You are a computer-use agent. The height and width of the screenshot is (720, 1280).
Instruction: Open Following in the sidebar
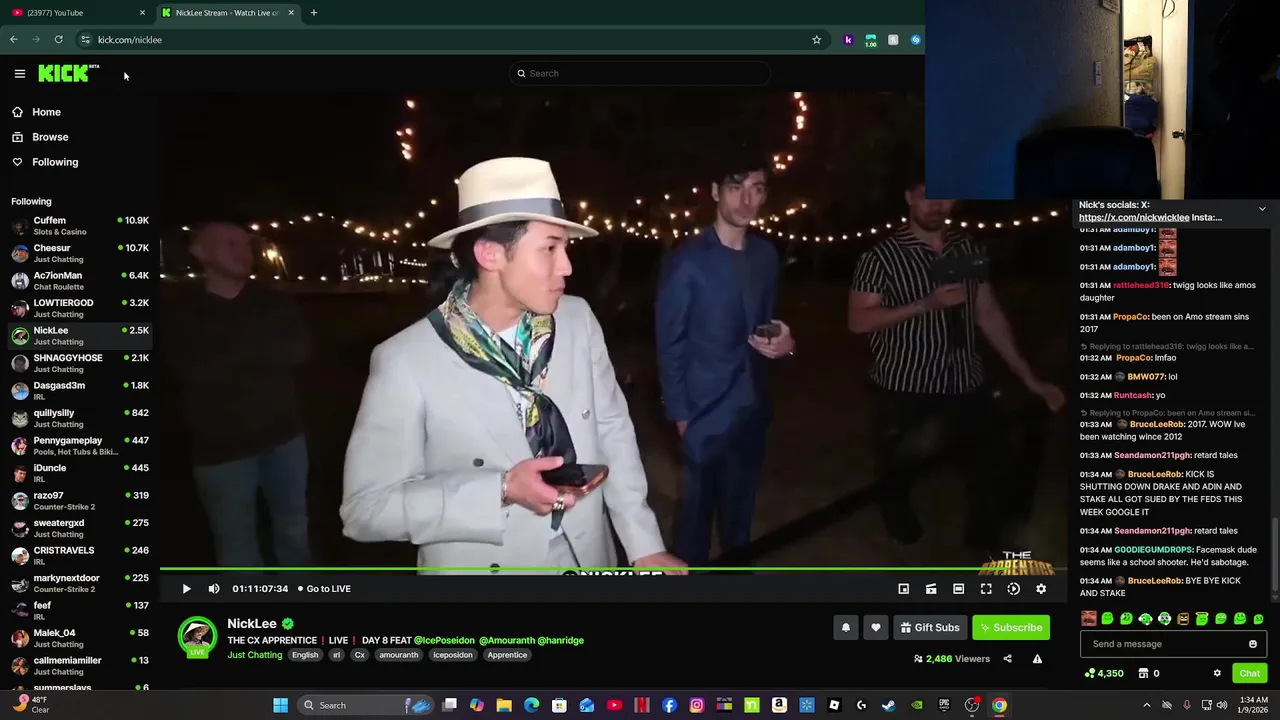tap(55, 162)
